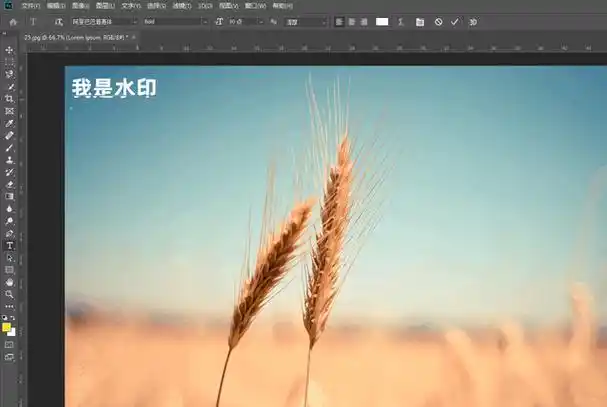This screenshot has width=607, height=407.
Task: Open the font size dropdown
Action: click(246, 22)
